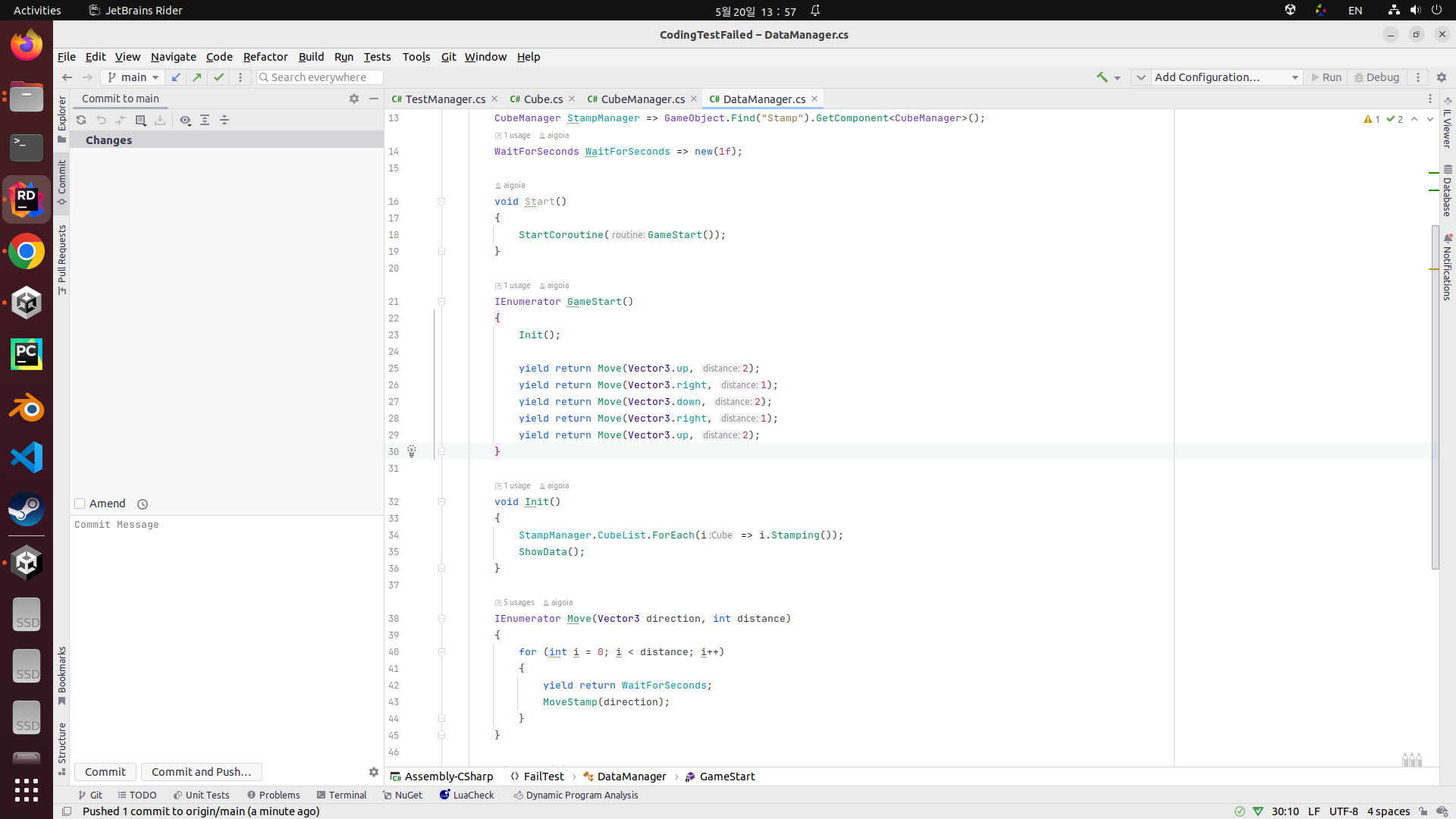Click the Collapse All icon in Commit panel
The image size is (1456, 819).
pos(224,120)
